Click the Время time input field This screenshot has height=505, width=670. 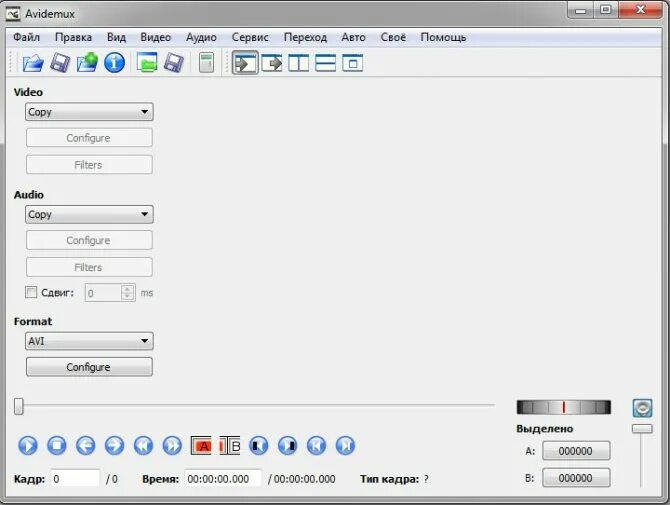(x=223, y=479)
